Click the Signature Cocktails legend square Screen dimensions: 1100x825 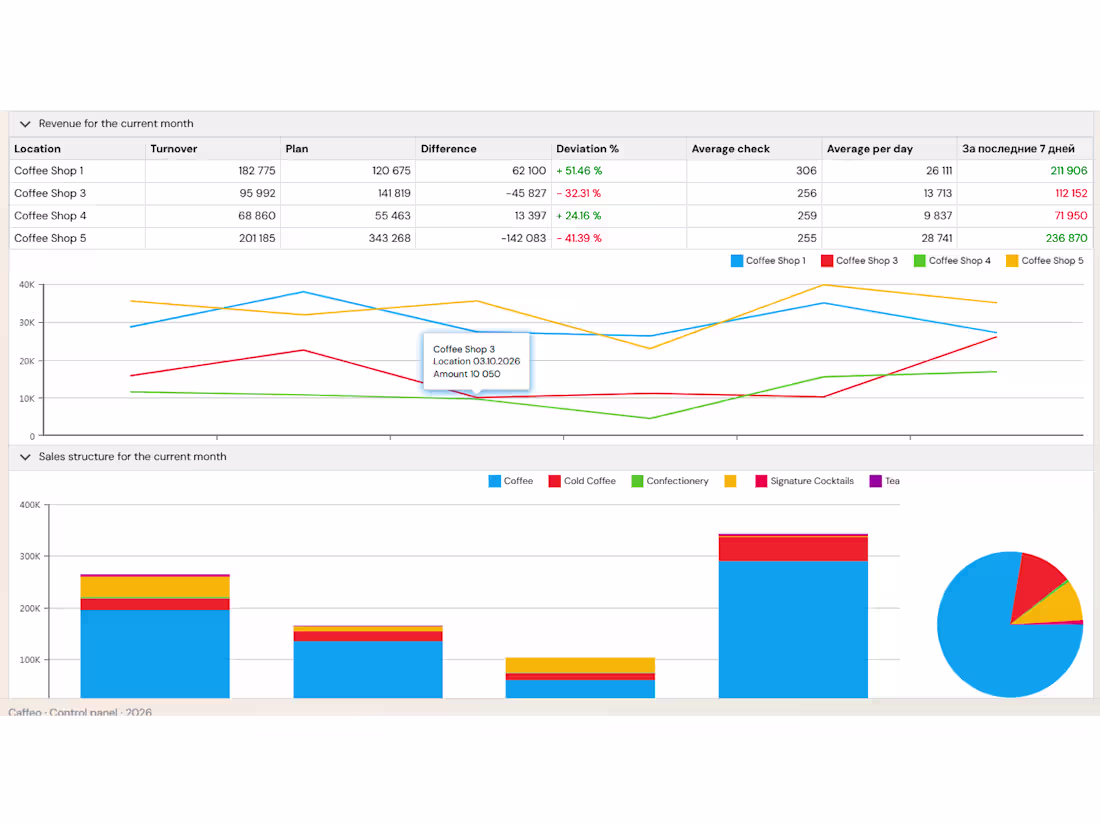(x=761, y=481)
